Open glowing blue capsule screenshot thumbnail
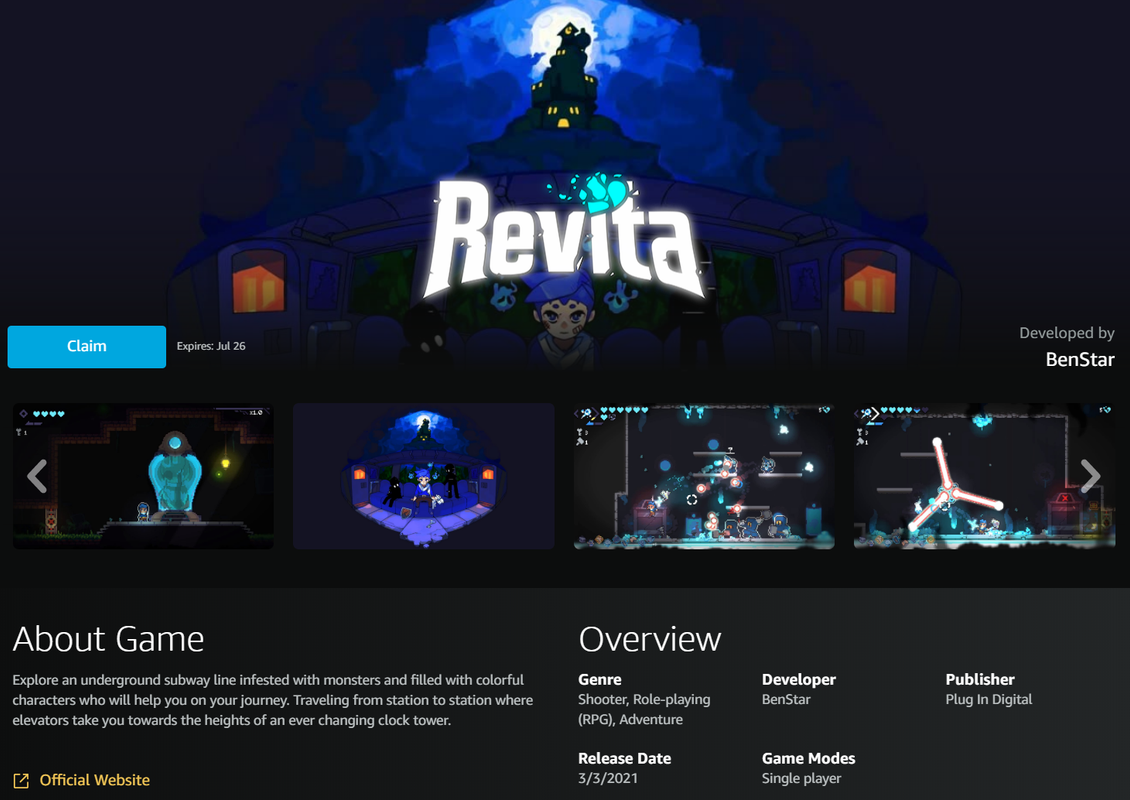This screenshot has width=1130, height=800. [143, 476]
